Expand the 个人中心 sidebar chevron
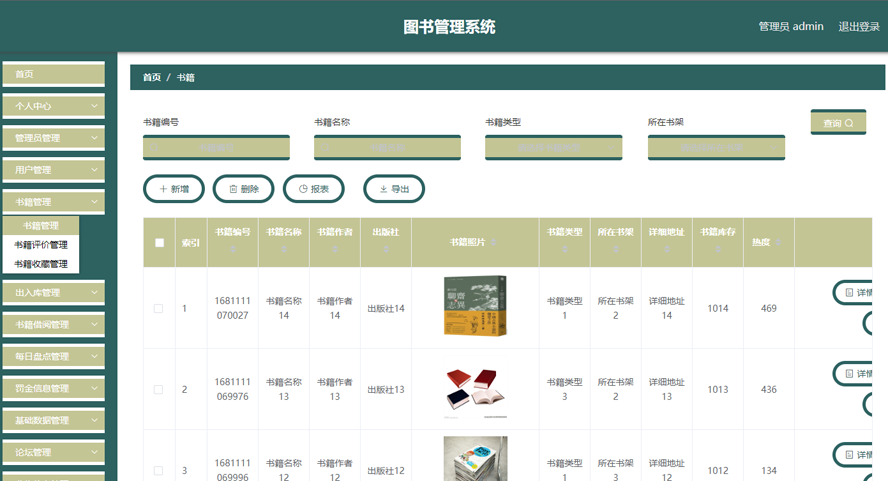 (94, 106)
